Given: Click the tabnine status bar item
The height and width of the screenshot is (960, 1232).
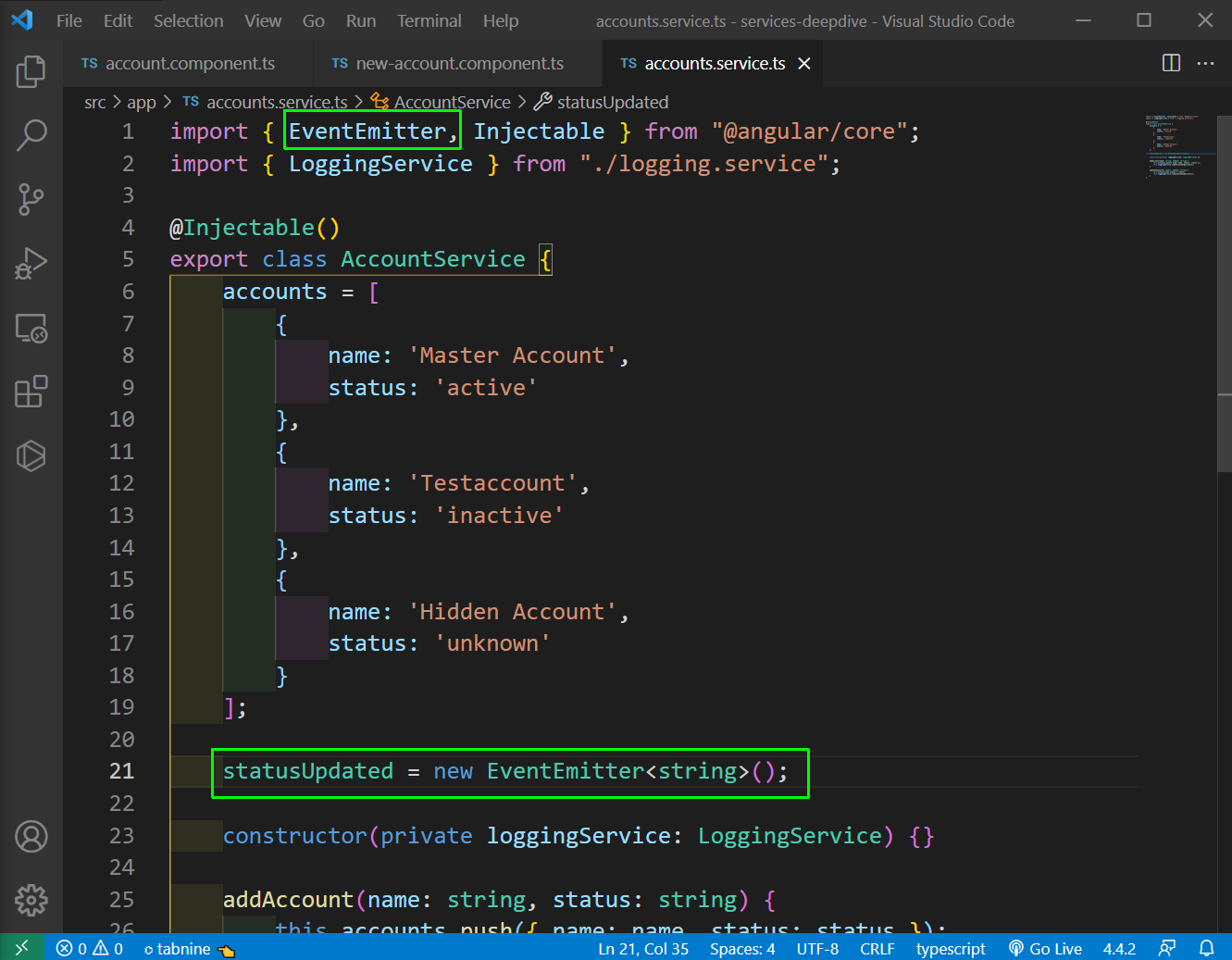Looking at the screenshot, I should point(190,948).
